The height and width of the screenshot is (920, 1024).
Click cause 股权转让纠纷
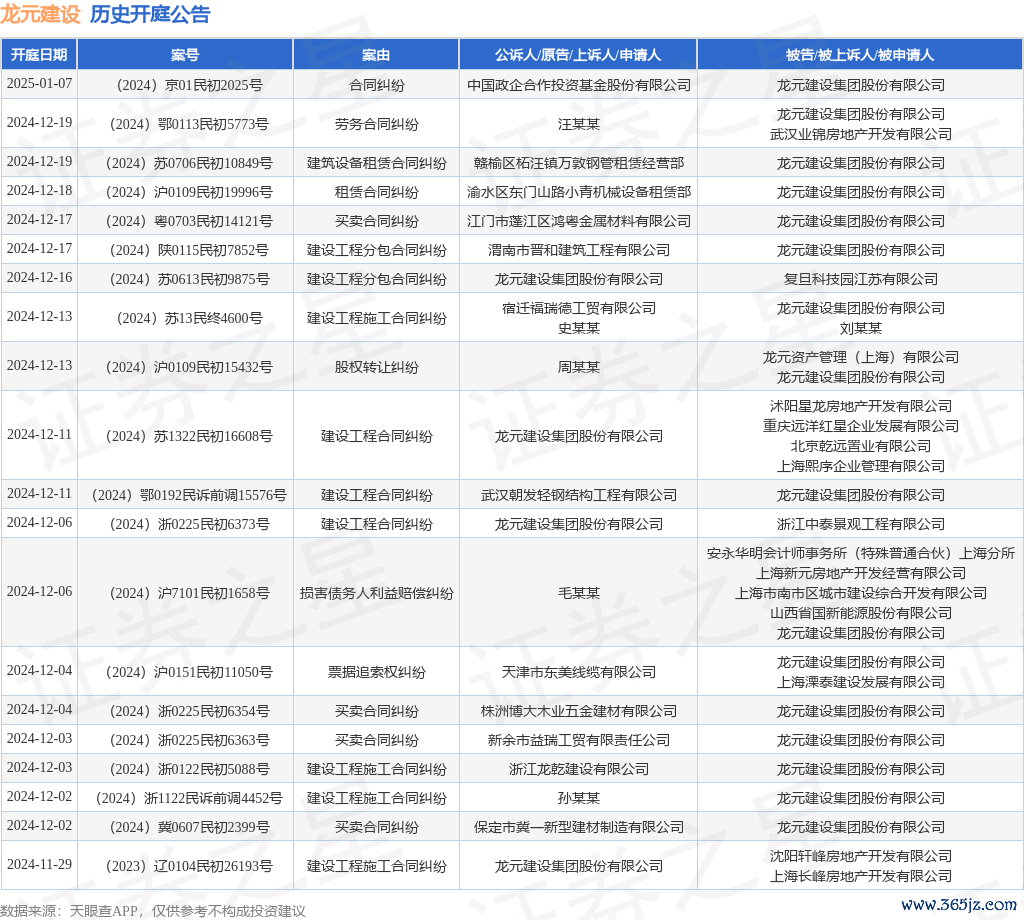[x=376, y=368]
